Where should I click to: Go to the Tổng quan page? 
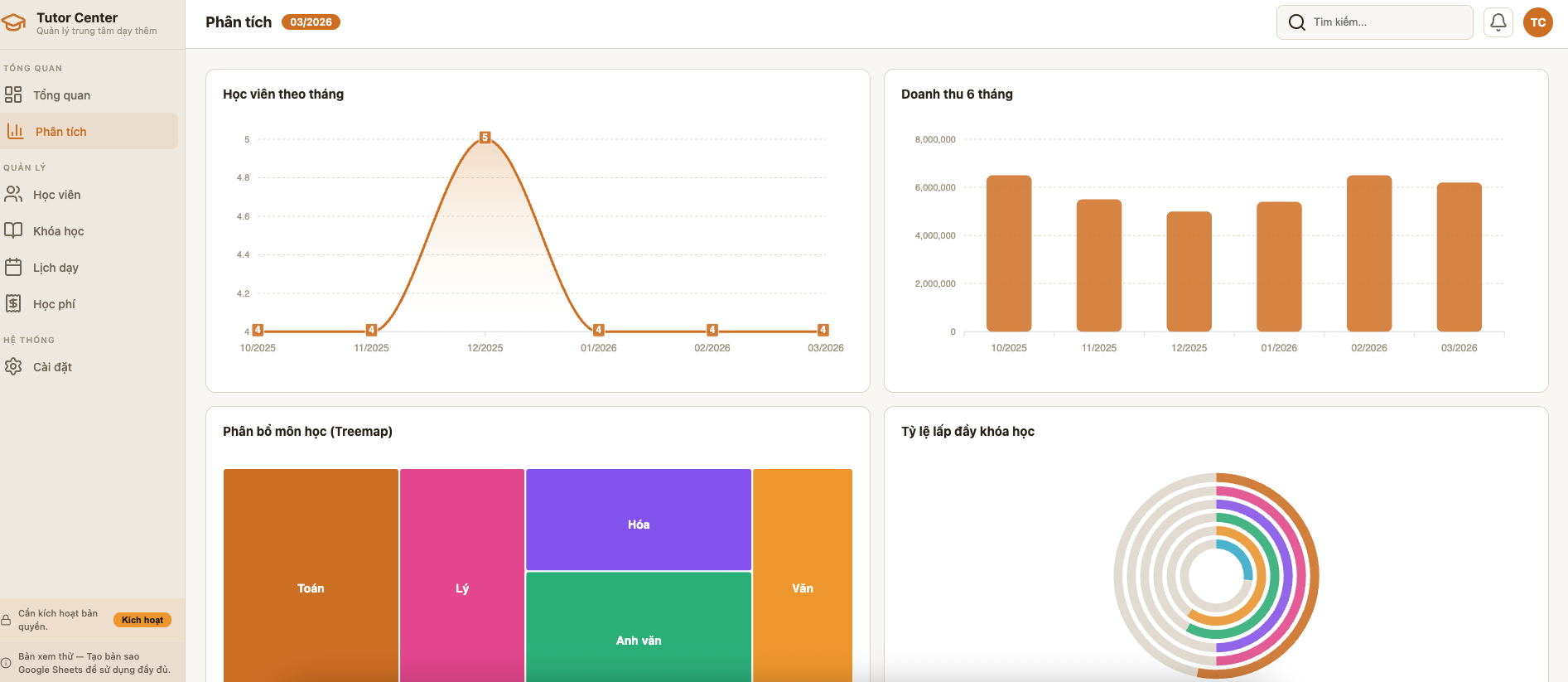(61, 95)
